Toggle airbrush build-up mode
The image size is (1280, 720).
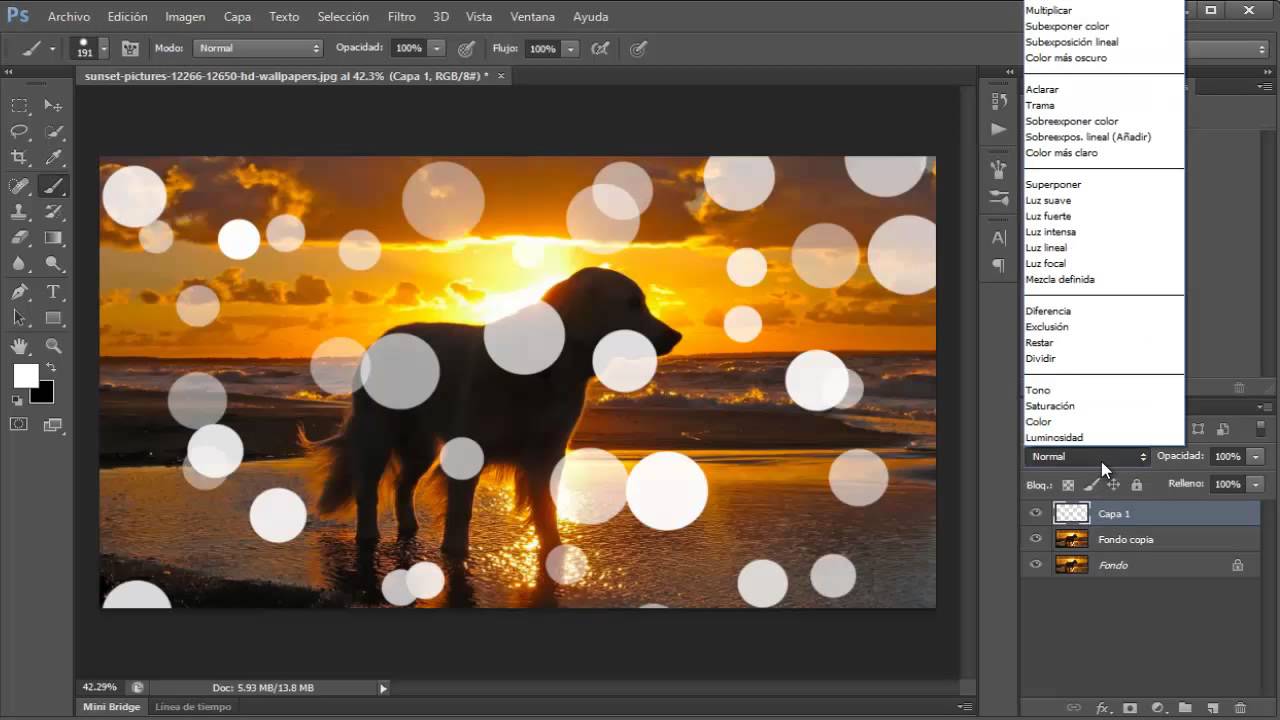point(599,48)
